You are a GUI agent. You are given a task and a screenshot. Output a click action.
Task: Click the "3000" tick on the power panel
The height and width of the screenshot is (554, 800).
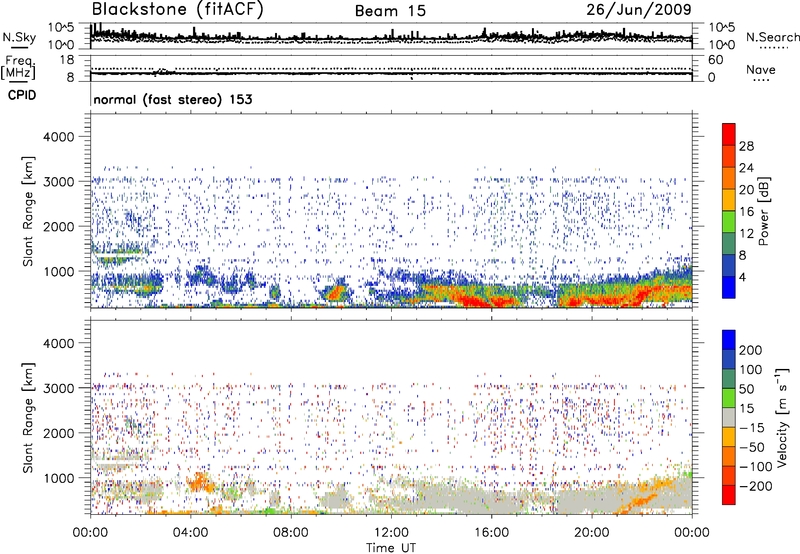(59, 182)
